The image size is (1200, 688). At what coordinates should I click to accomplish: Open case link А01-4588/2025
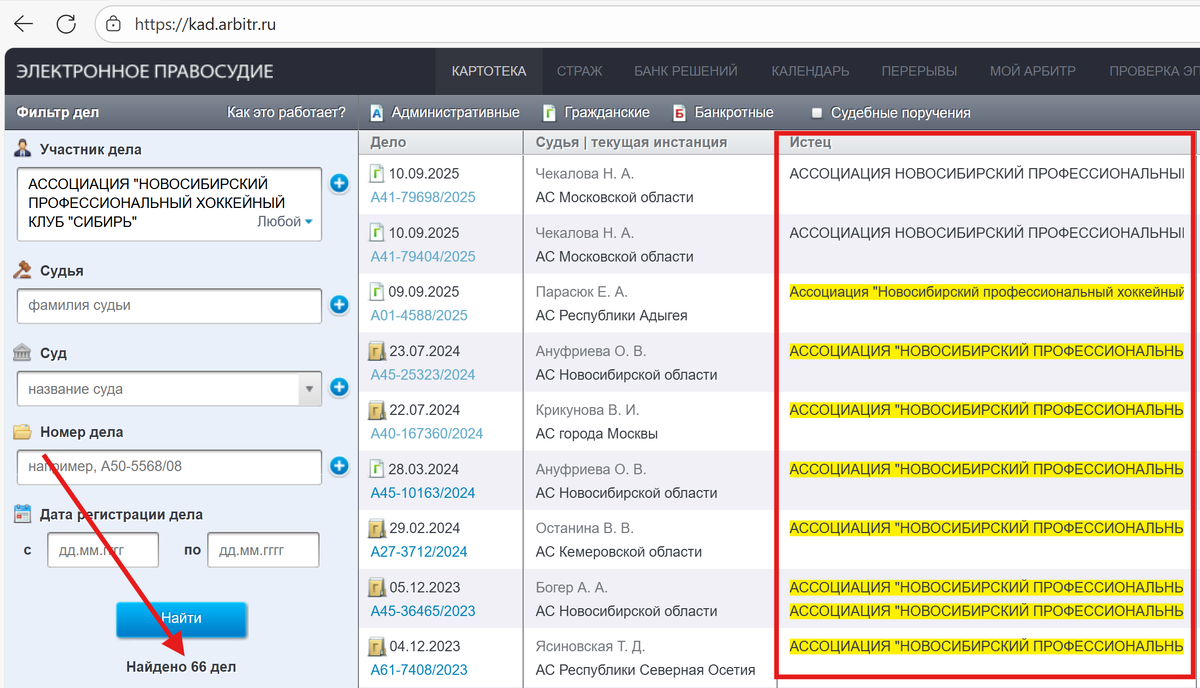click(x=419, y=315)
